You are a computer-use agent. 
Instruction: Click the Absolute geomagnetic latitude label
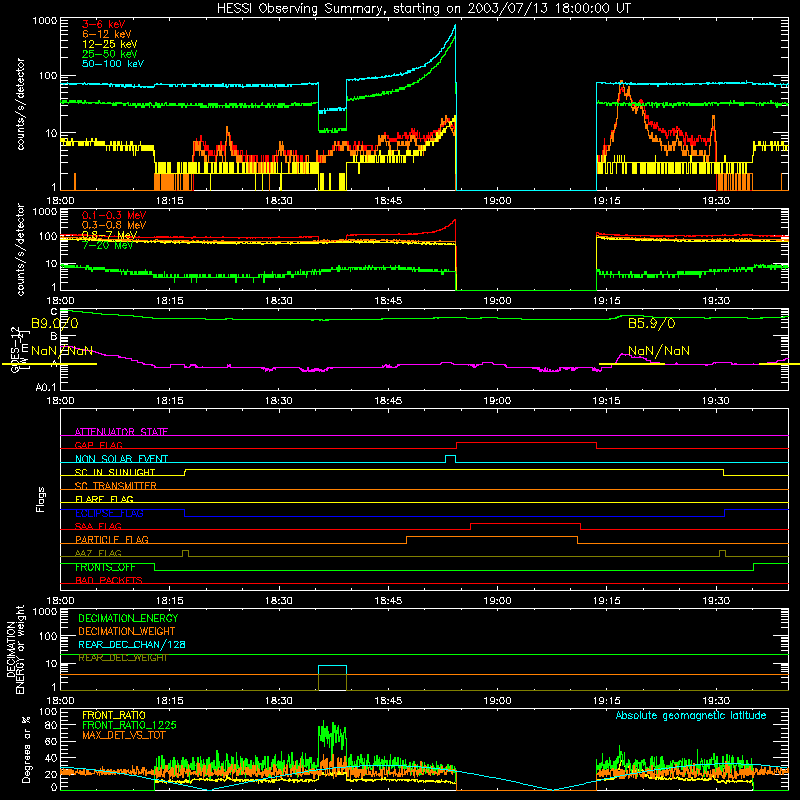click(x=691, y=716)
